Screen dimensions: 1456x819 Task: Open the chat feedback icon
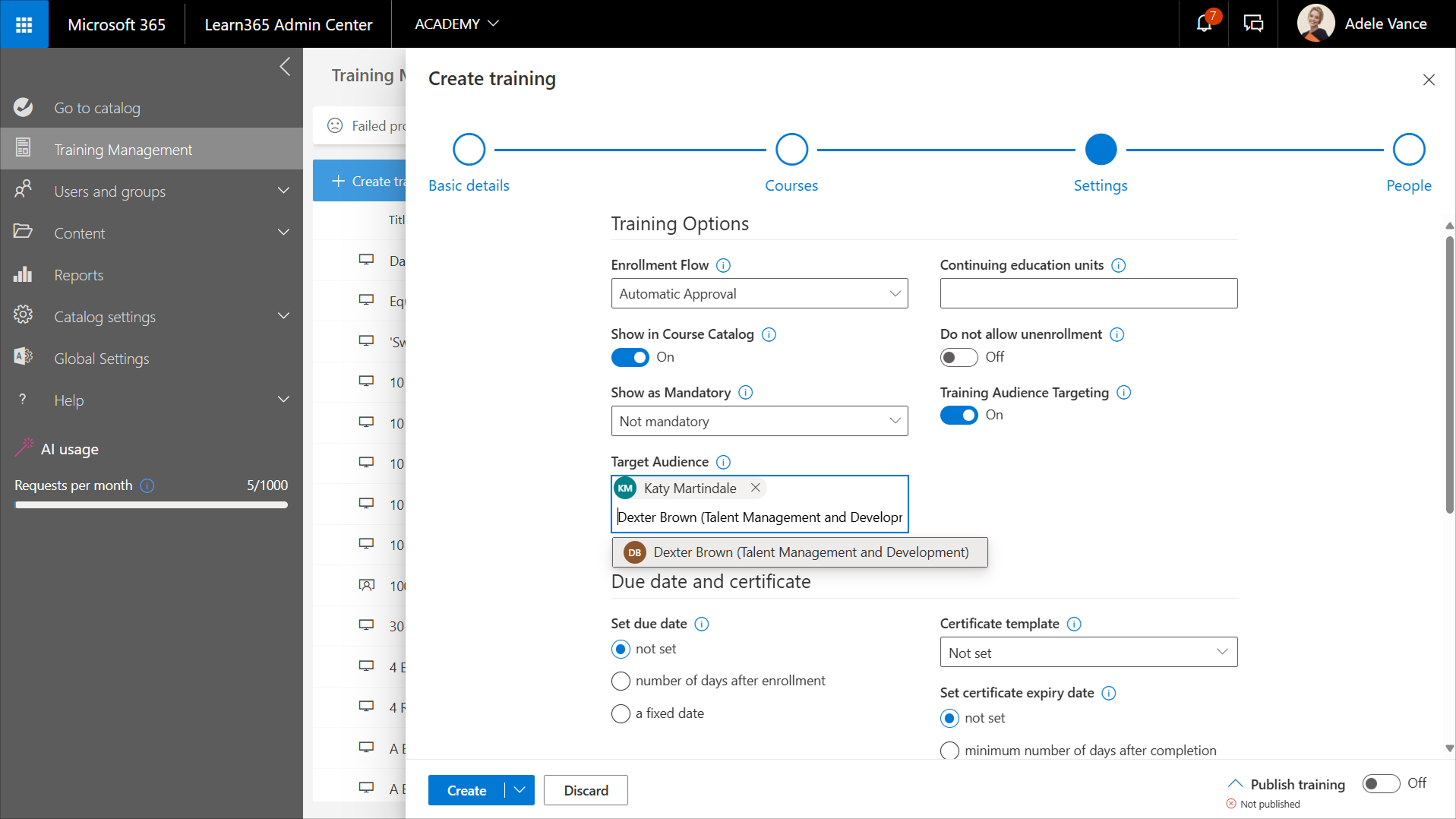coord(1253,24)
